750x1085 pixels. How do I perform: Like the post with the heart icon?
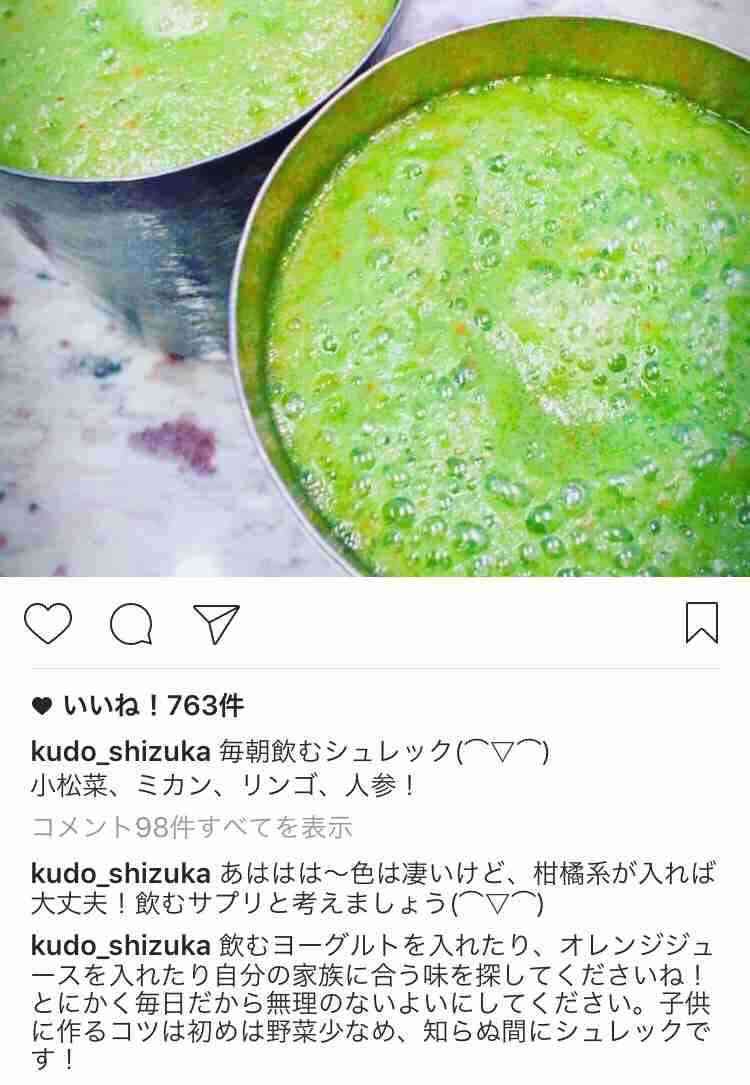click(x=48, y=623)
